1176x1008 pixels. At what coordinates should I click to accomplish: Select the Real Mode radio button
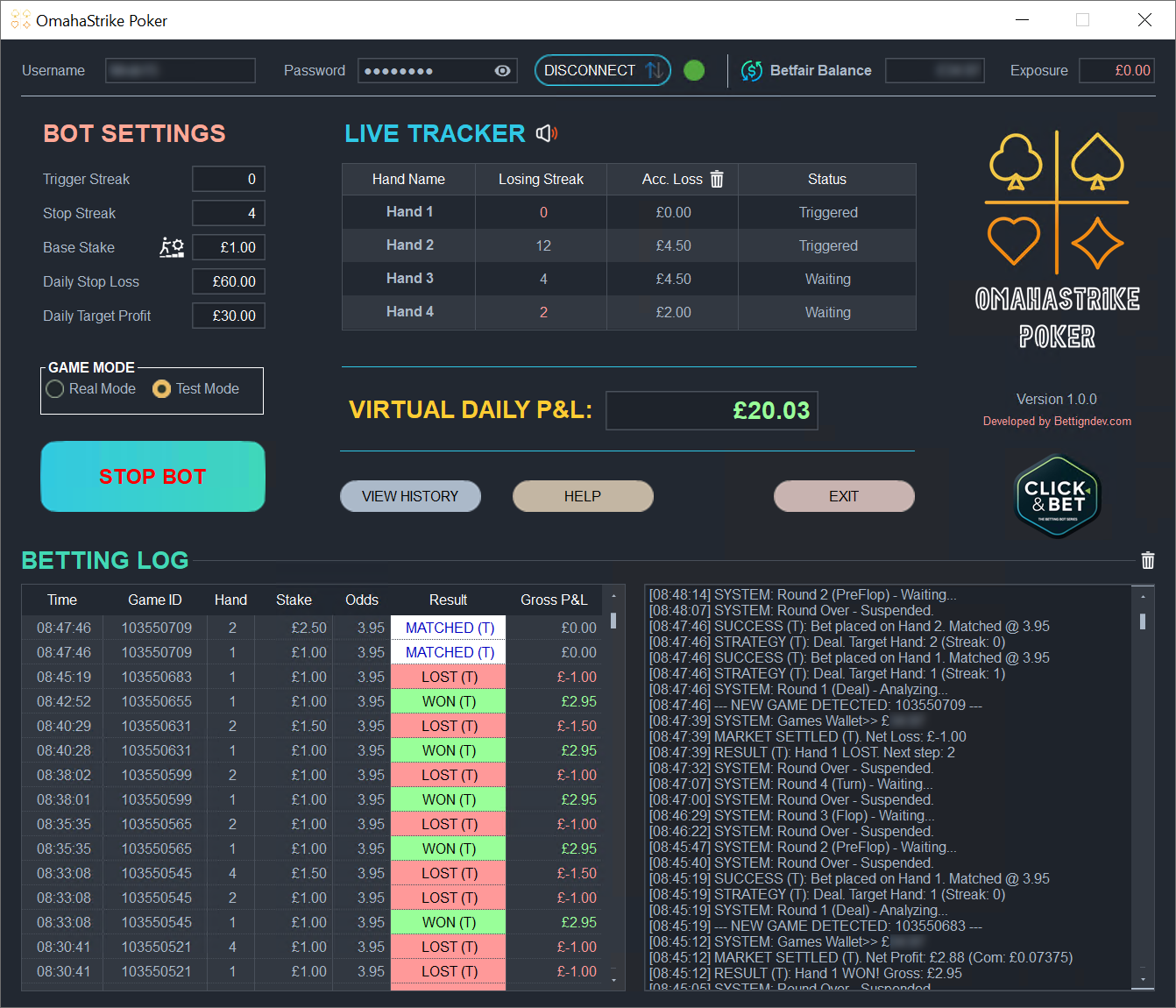point(55,389)
